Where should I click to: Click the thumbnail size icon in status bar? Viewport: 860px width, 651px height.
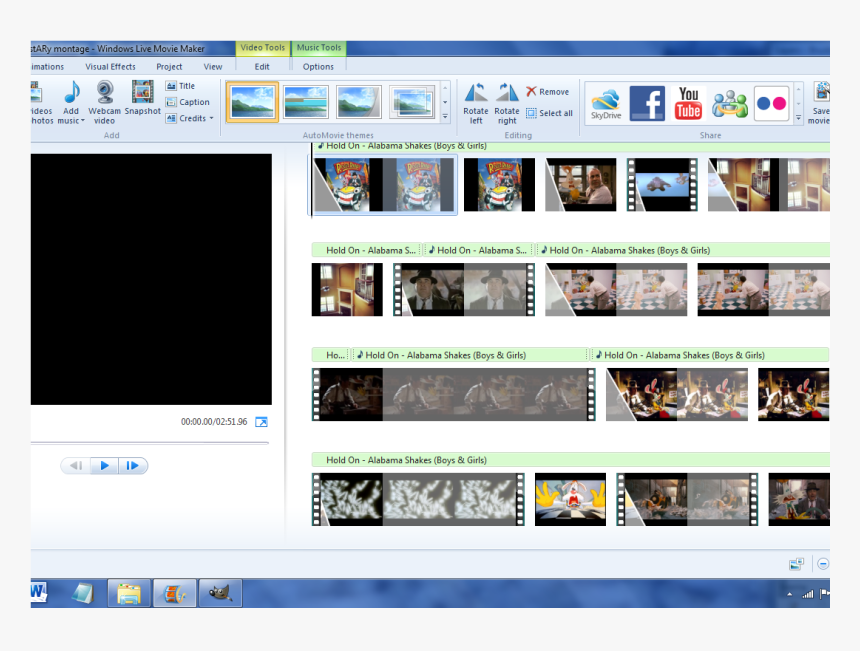coord(796,563)
